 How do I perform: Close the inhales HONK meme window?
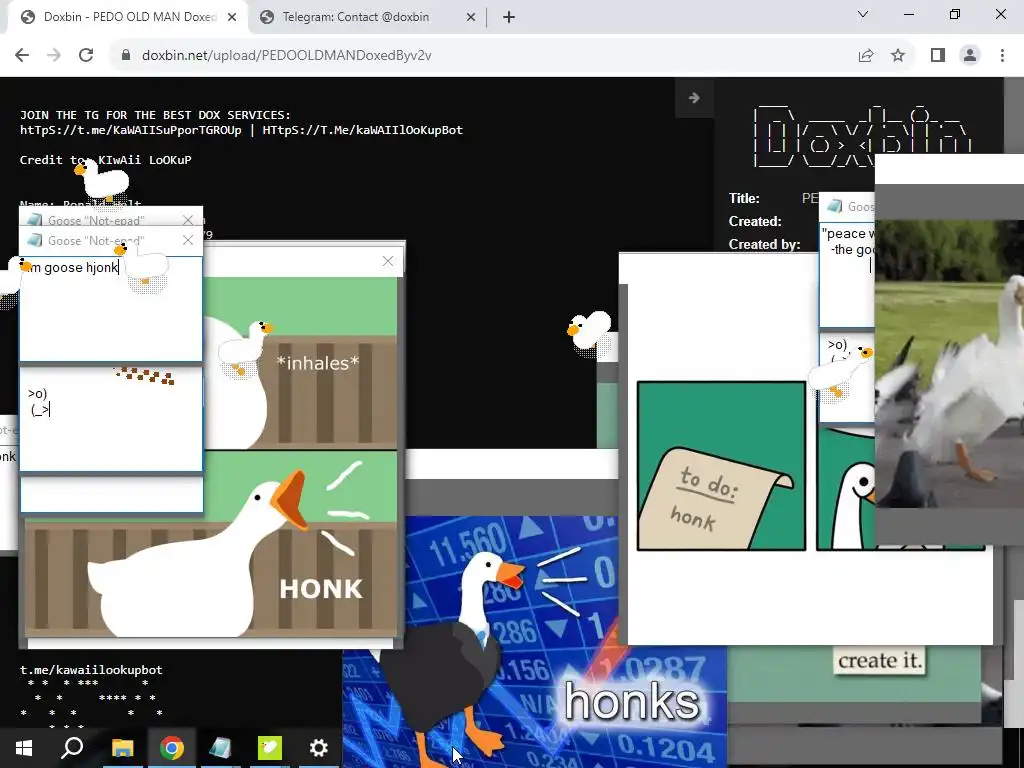tap(388, 261)
